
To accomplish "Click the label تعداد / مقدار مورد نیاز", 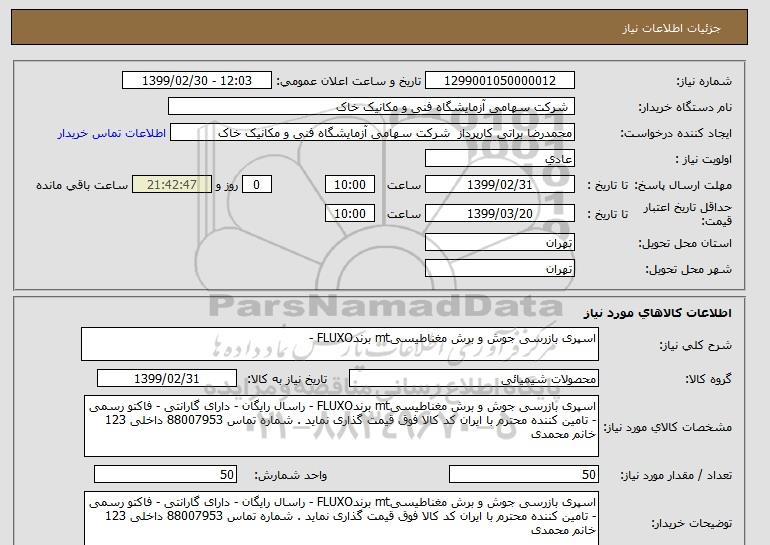I will (x=676, y=475).
